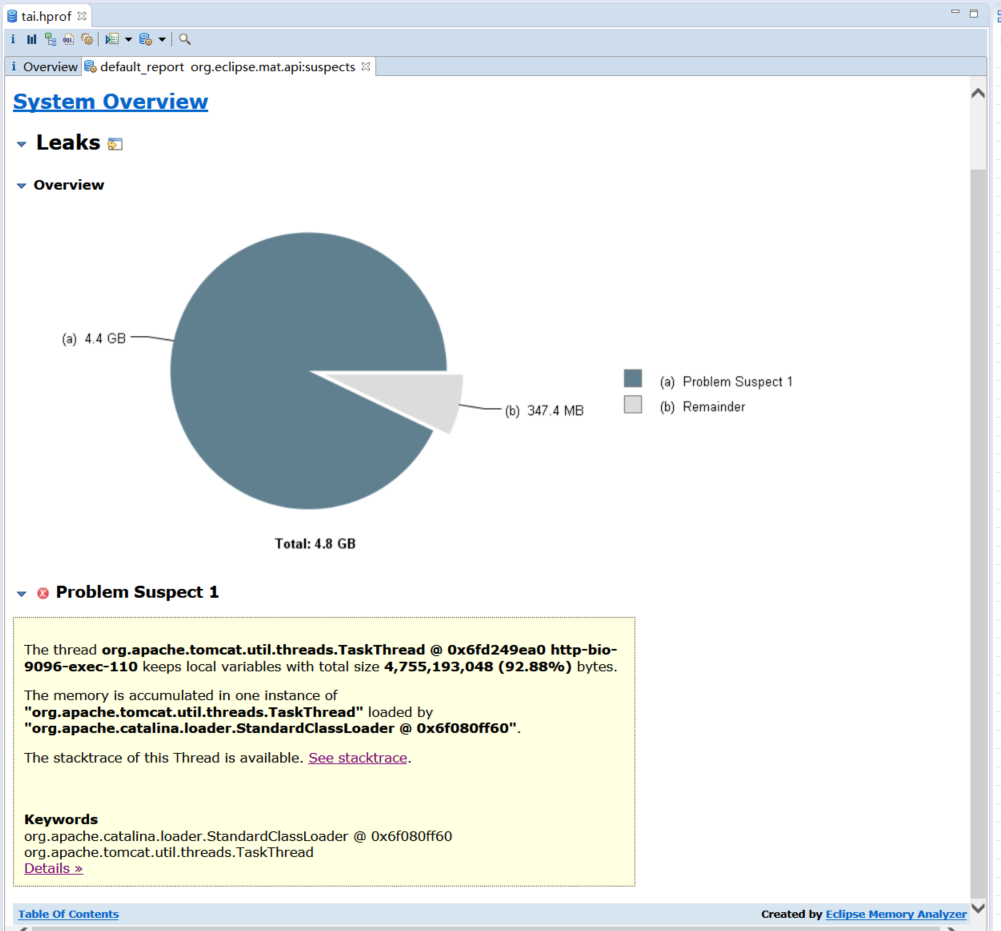The height and width of the screenshot is (931, 1001).
Task: Switch to the tai.hprof editor tab
Action: pos(46,17)
